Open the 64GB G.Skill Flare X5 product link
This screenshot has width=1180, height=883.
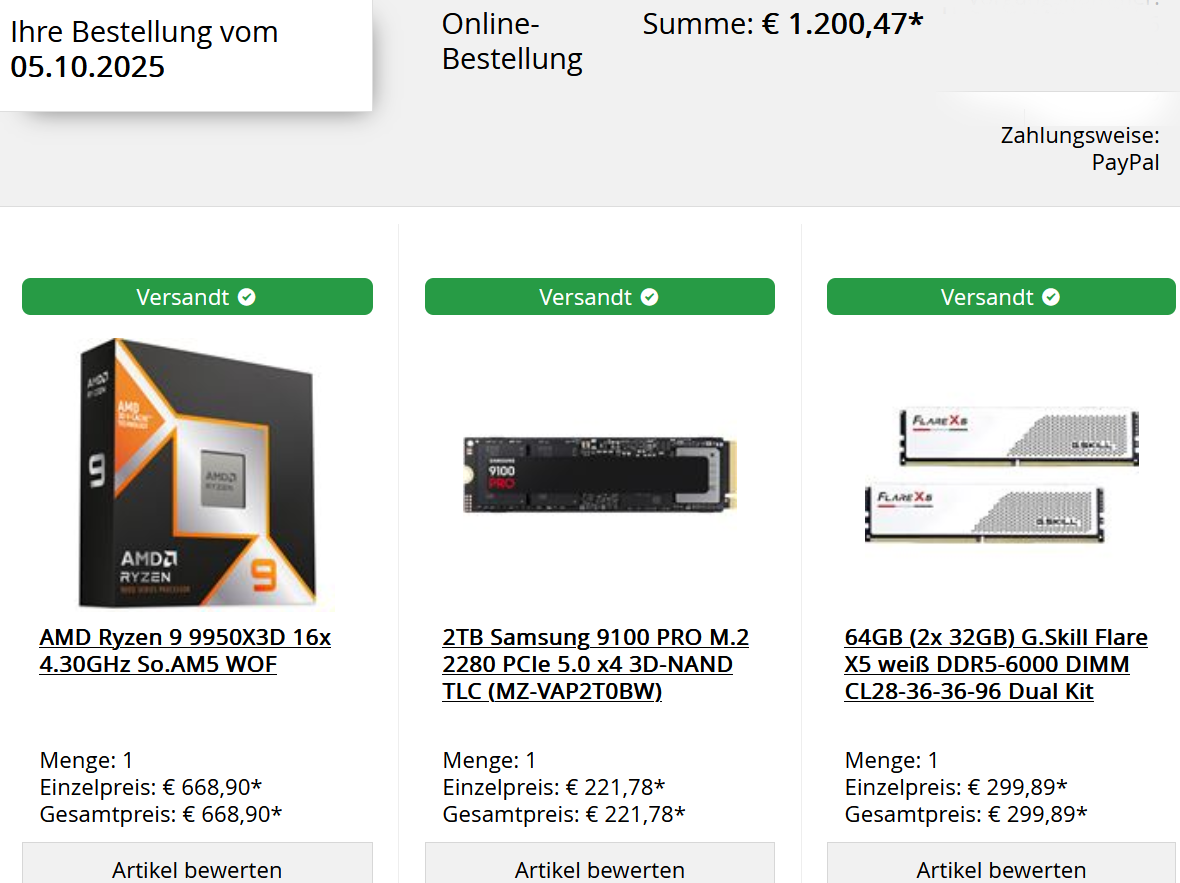pos(996,664)
